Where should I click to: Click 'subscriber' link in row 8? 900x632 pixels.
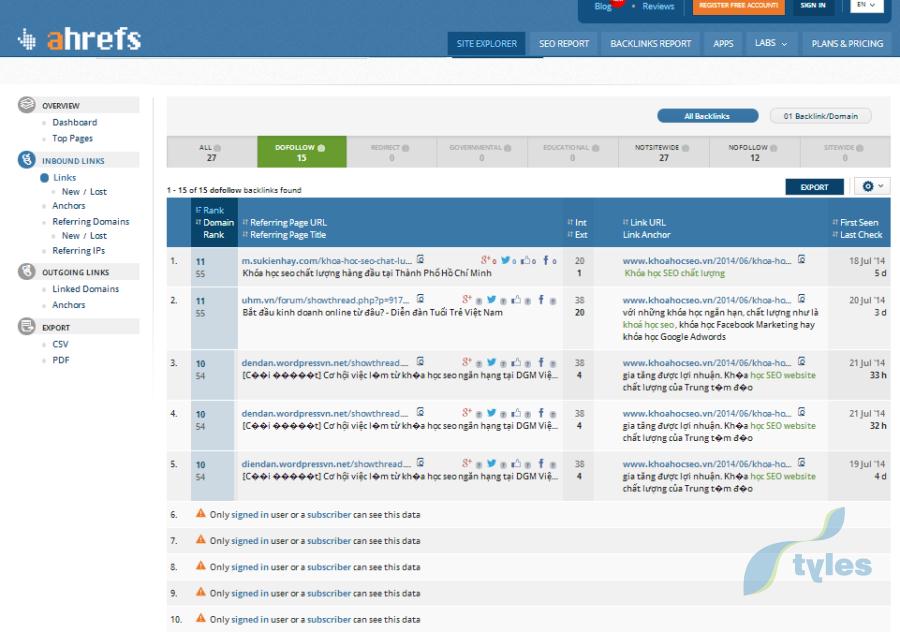click(x=329, y=567)
